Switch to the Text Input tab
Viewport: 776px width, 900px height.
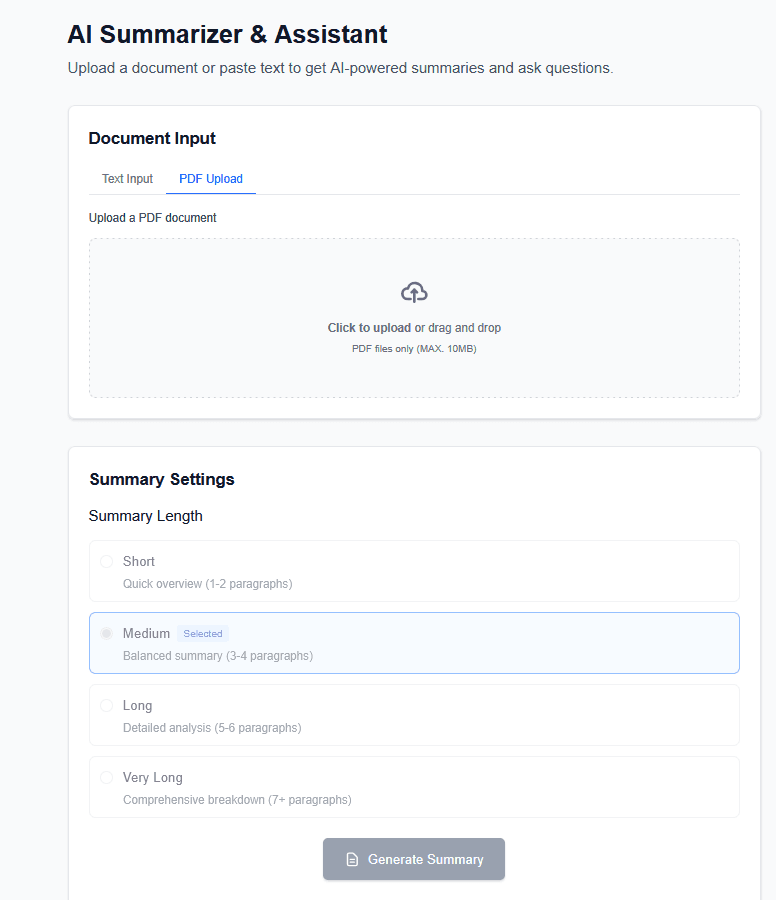[127, 179]
